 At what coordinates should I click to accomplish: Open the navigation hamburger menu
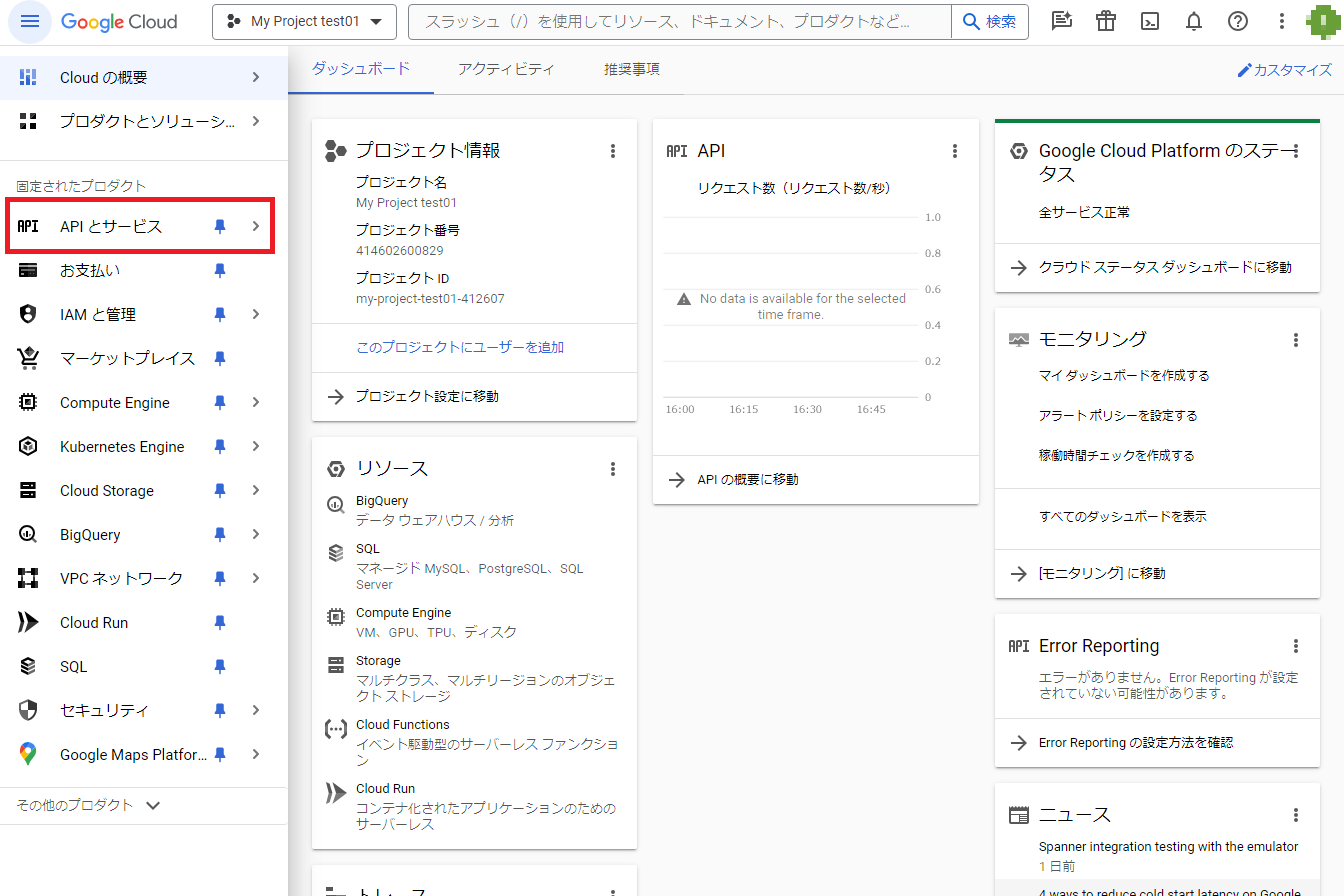tap(29, 21)
